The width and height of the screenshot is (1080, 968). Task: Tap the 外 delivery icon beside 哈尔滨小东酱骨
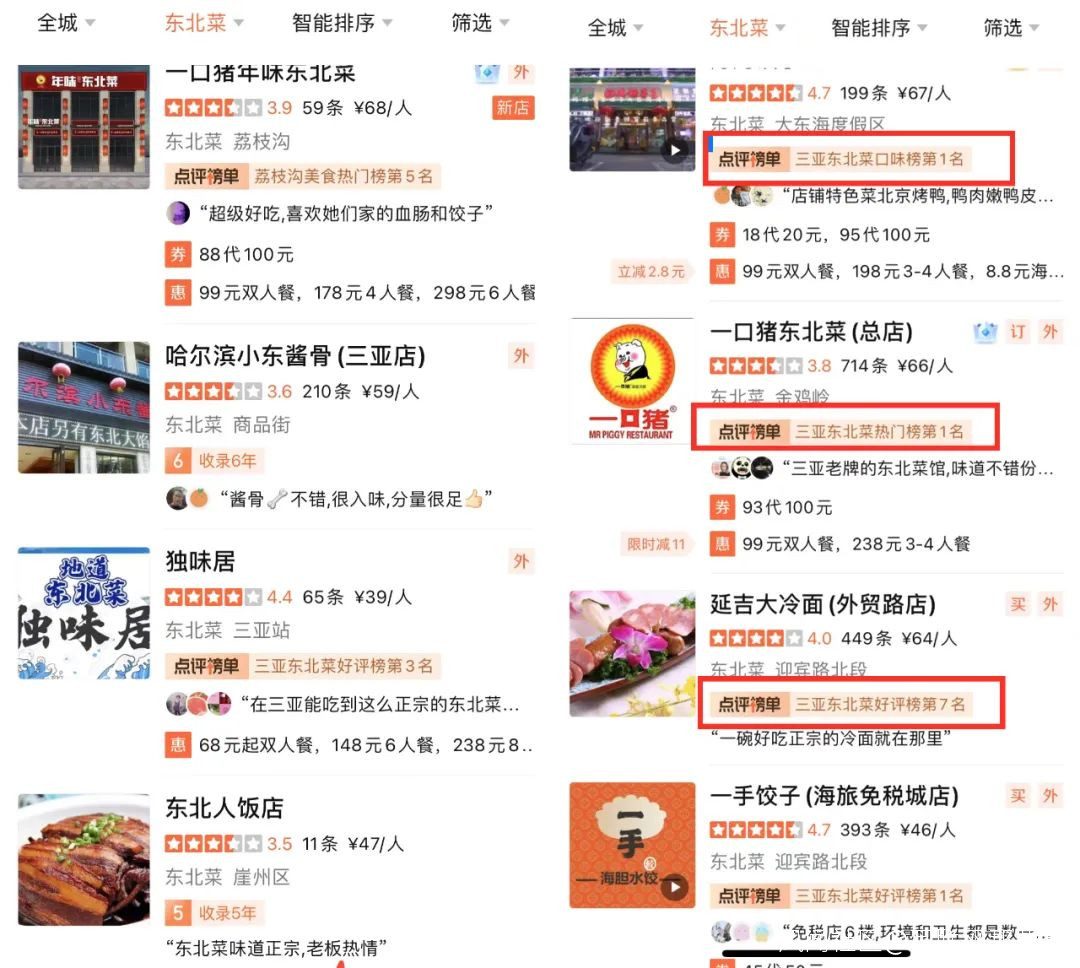click(521, 356)
